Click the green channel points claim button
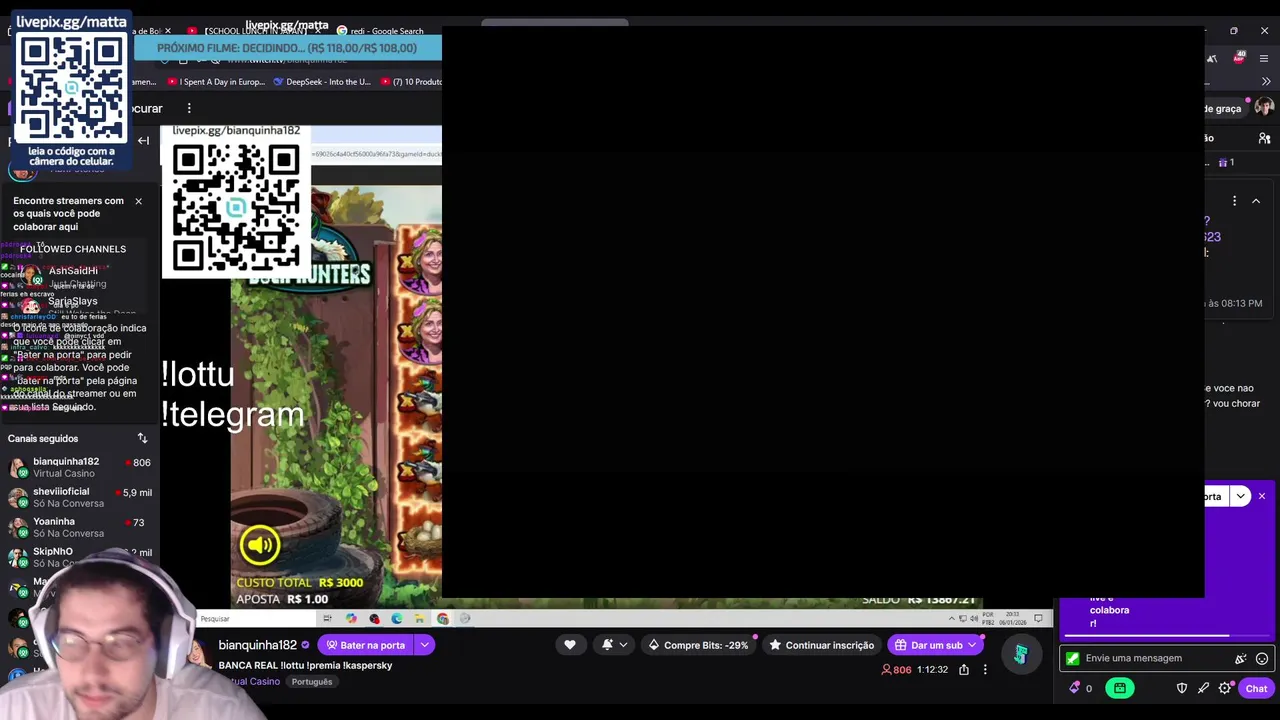 click(1120, 688)
